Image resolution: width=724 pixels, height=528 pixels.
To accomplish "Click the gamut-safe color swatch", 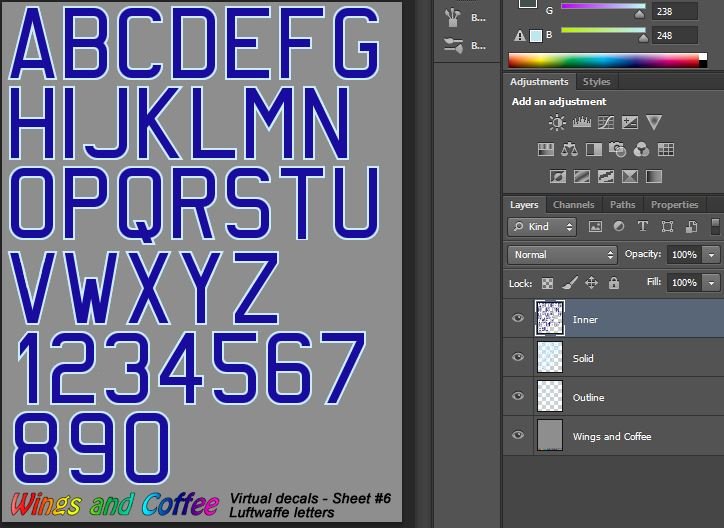I will point(536,36).
